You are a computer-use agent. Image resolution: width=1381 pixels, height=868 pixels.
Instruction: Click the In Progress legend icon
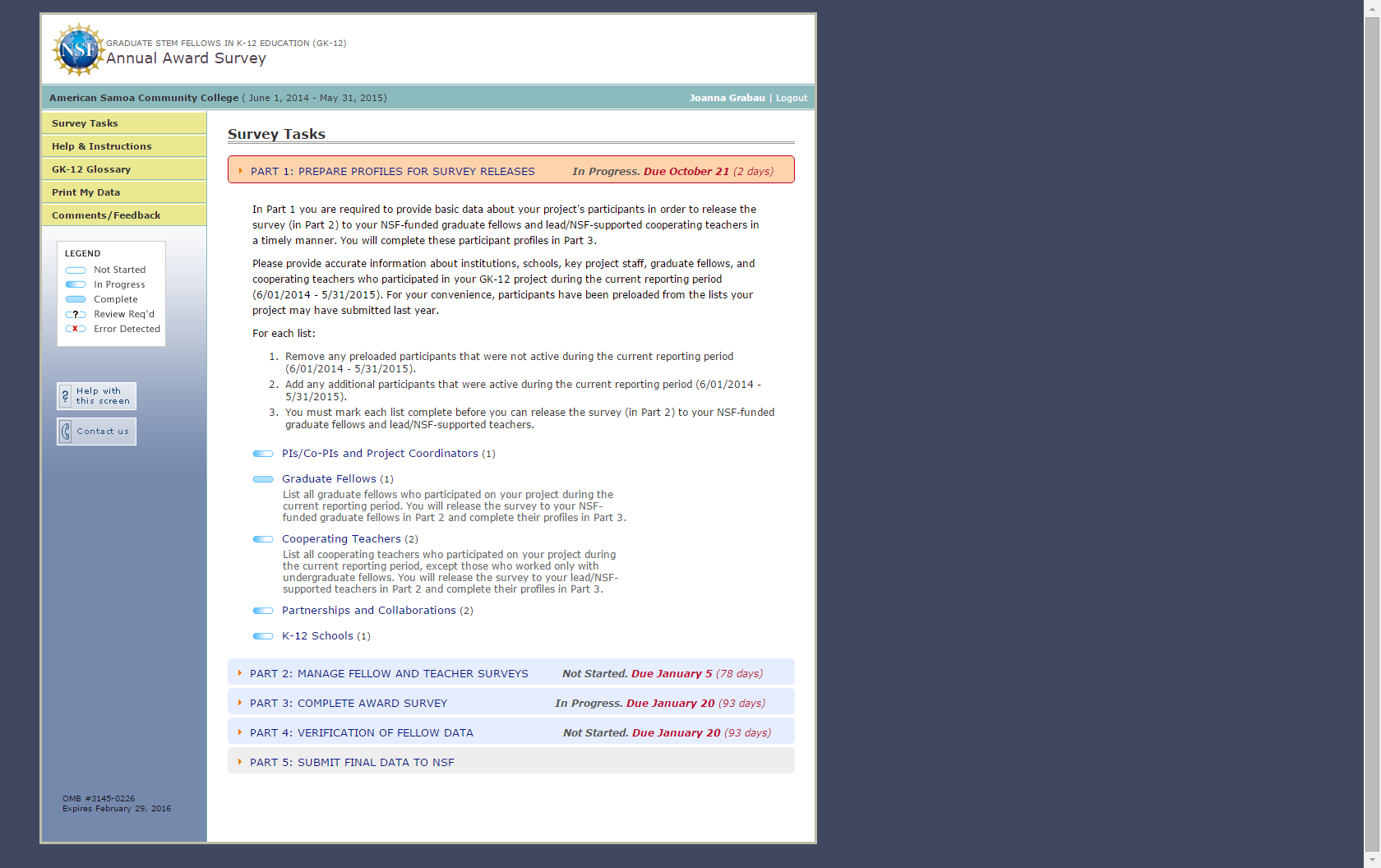(76, 284)
